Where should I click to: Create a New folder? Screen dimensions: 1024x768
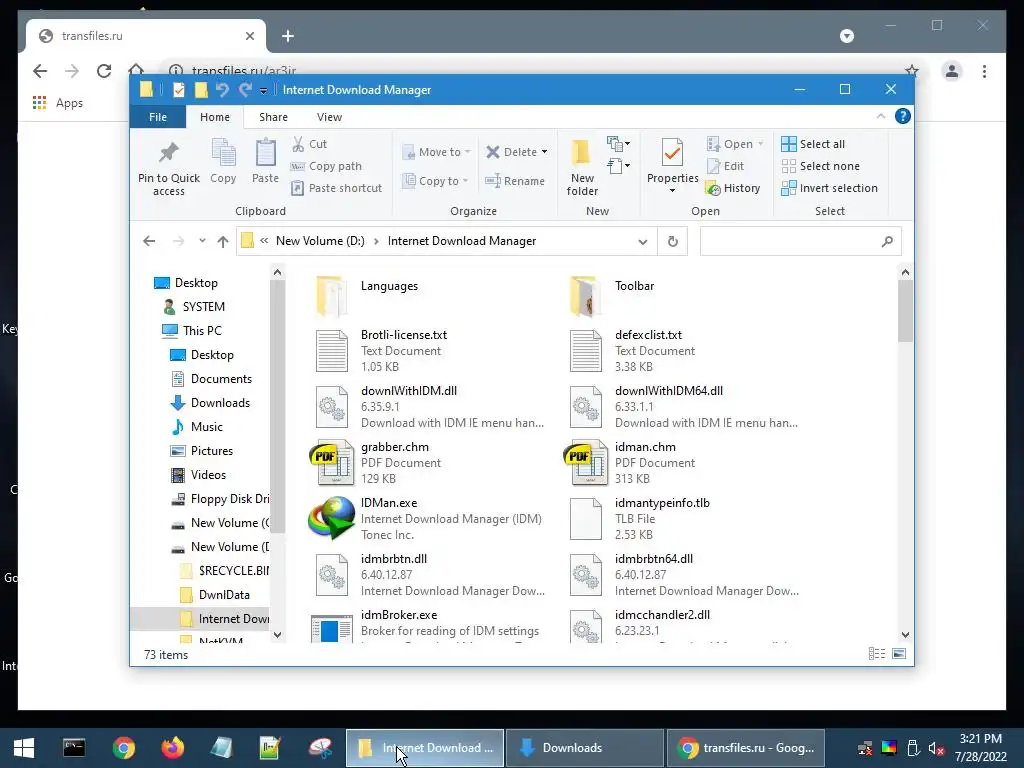coord(582,168)
